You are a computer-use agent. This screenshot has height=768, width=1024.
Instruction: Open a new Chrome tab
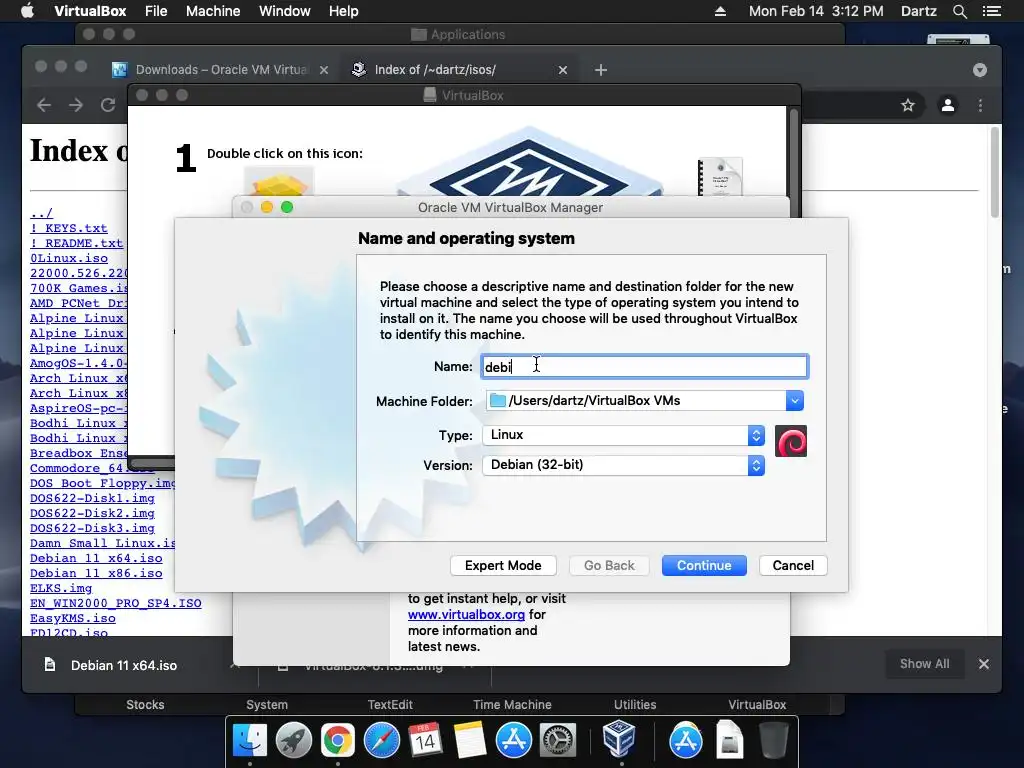pyautogui.click(x=601, y=70)
